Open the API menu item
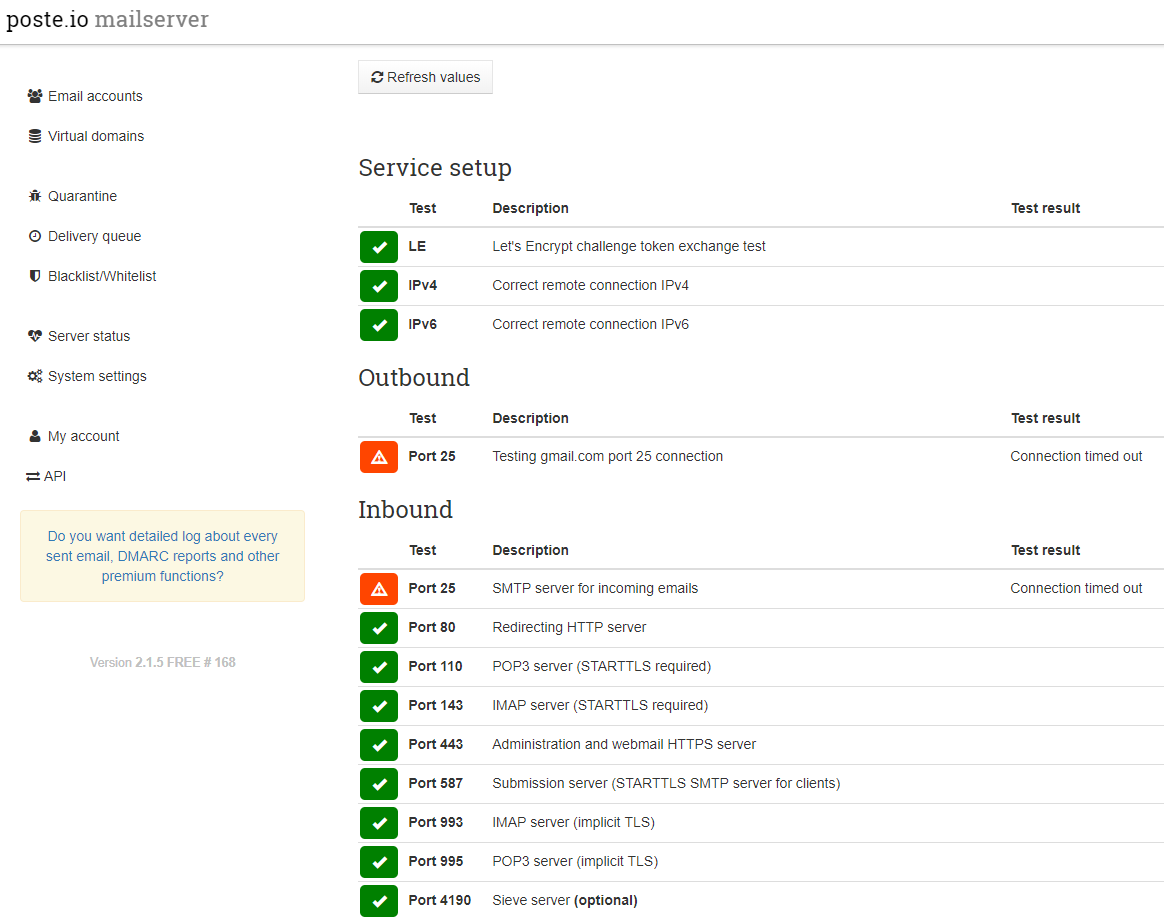 pyautogui.click(x=46, y=476)
